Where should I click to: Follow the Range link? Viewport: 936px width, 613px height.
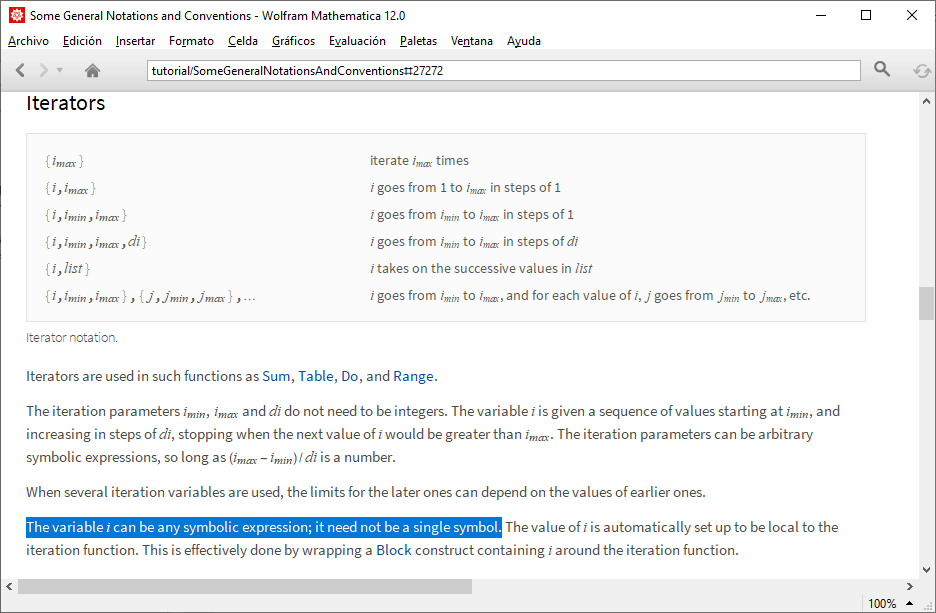click(x=413, y=376)
